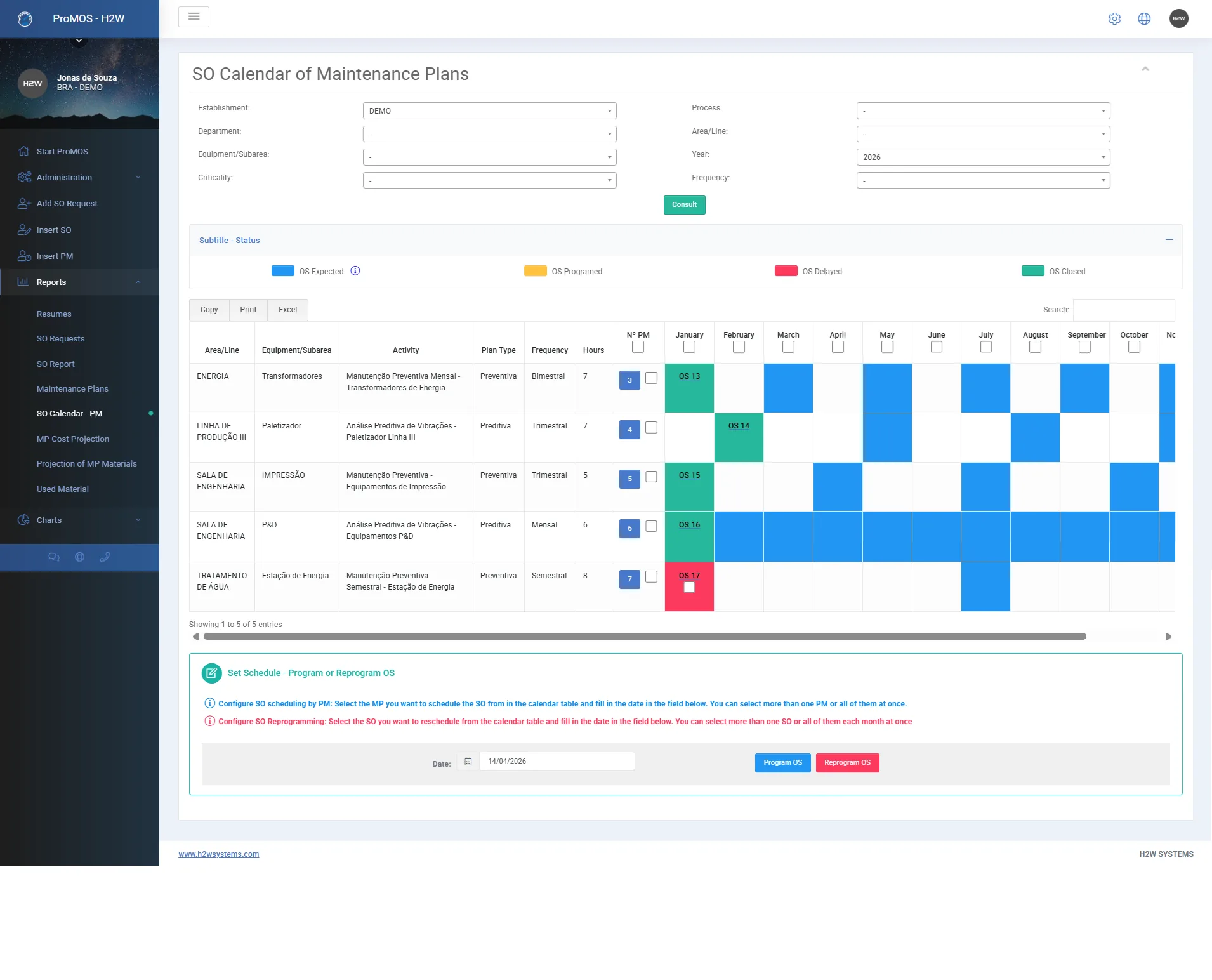Viewport: 1212px width, 980px height.
Task: Click the red Reprogram OS button
Action: 847,763
